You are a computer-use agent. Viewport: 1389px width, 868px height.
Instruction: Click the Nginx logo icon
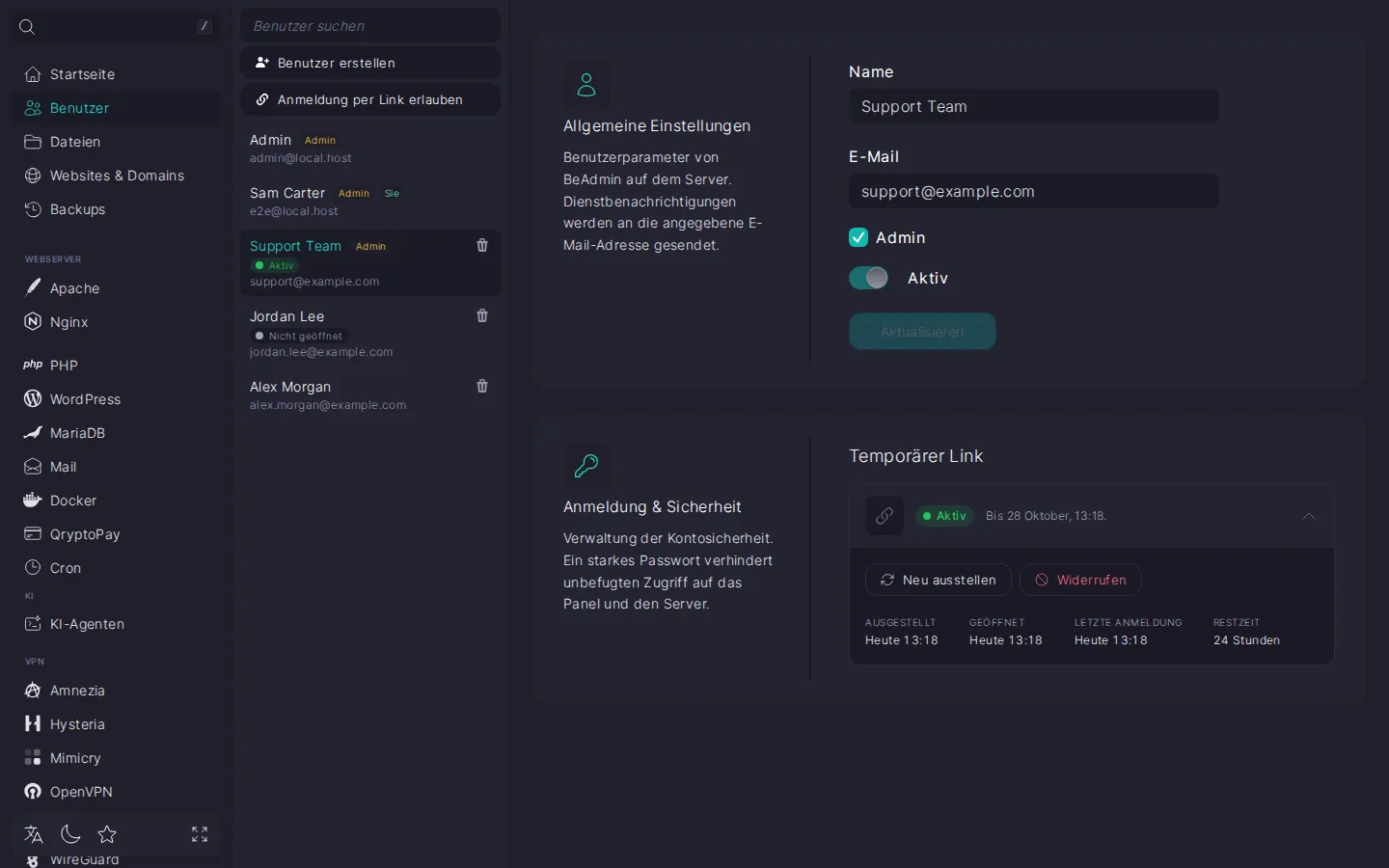pyautogui.click(x=33, y=321)
